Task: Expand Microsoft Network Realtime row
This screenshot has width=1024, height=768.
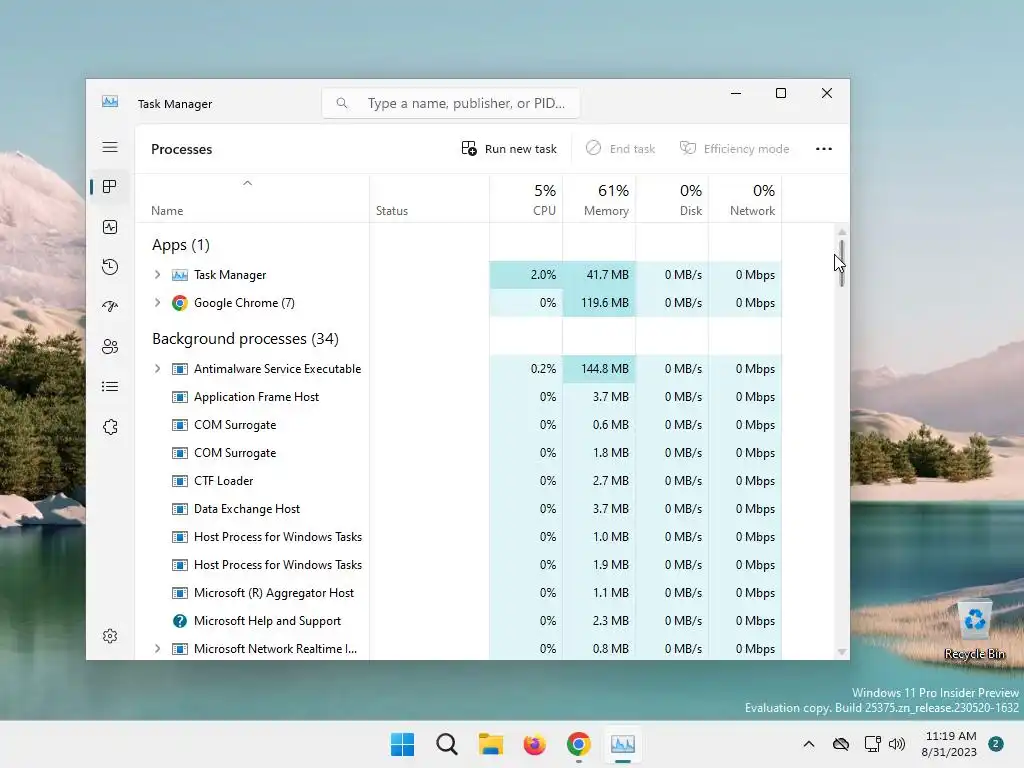Action: point(157,649)
